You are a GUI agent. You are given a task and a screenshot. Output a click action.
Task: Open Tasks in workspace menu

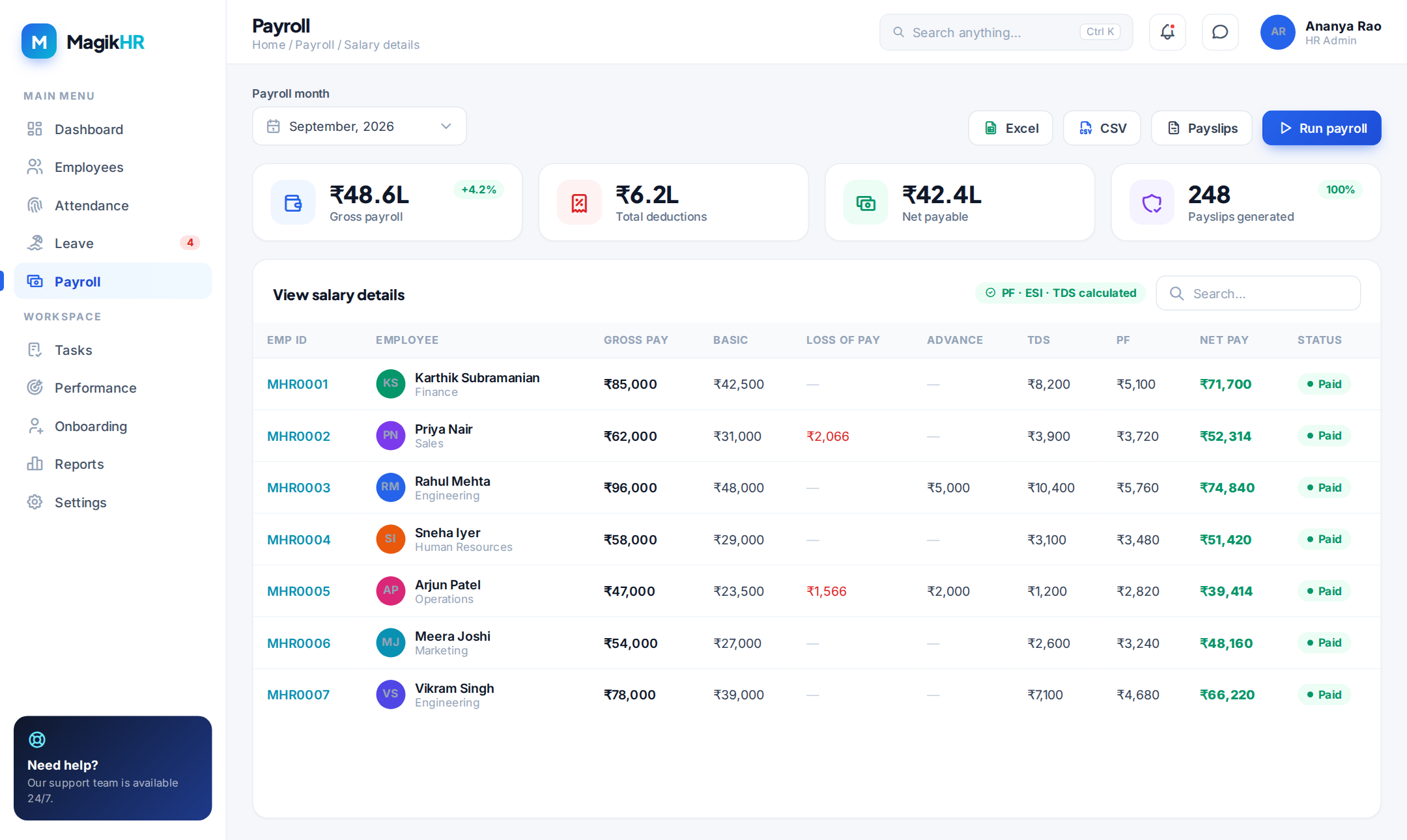point(113,350)
